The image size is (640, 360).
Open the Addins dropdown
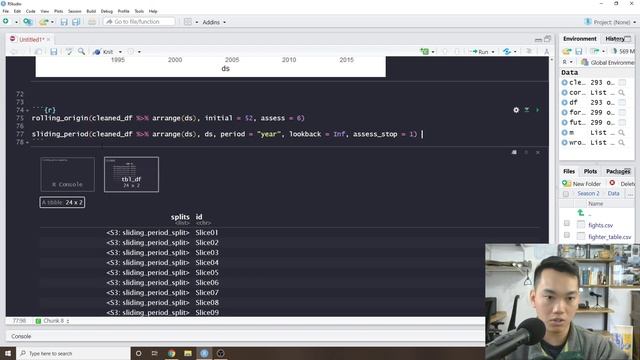pos(214,22)
